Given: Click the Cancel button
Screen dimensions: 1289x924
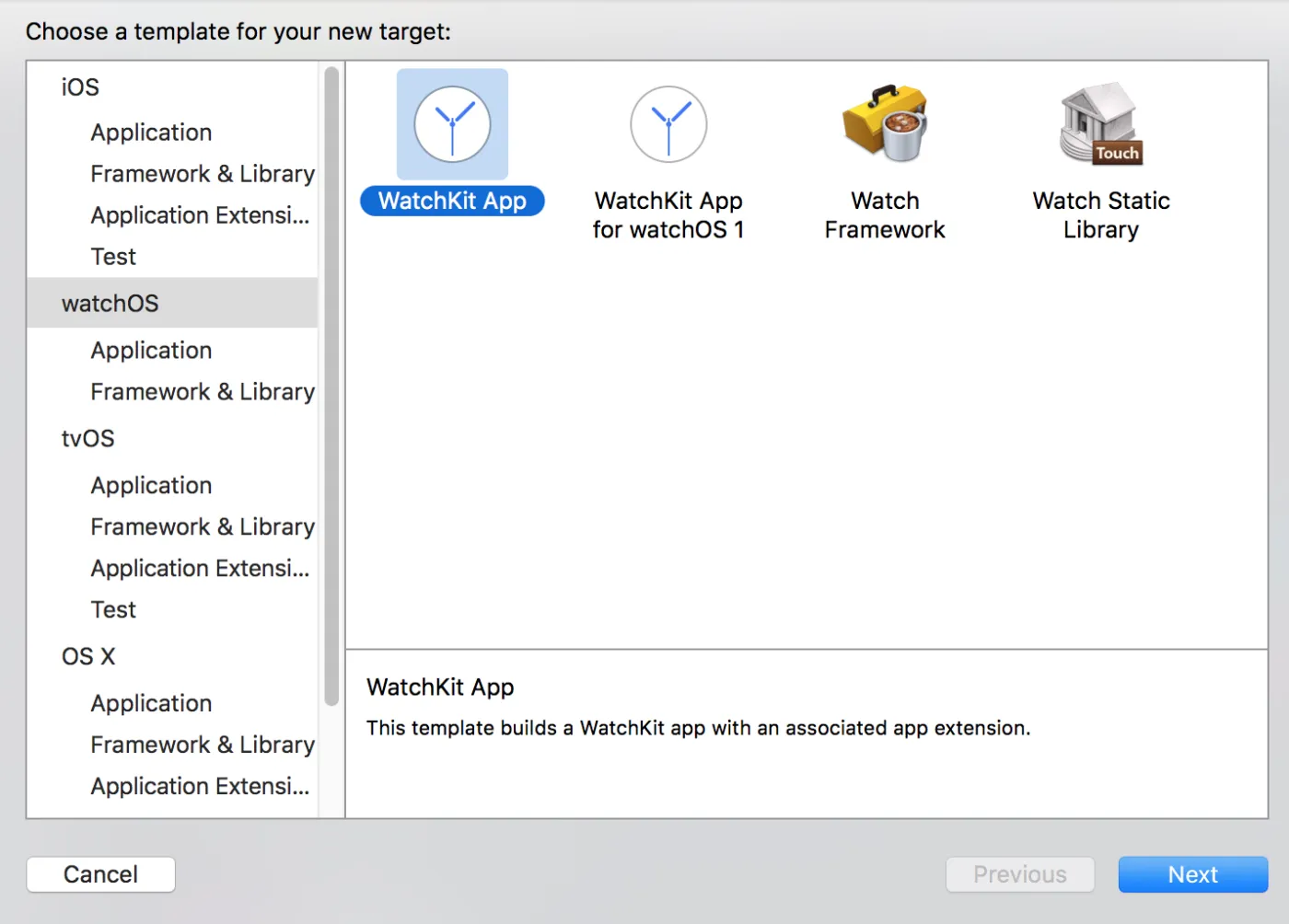Looking at the screenshot, I should (101, 874).
